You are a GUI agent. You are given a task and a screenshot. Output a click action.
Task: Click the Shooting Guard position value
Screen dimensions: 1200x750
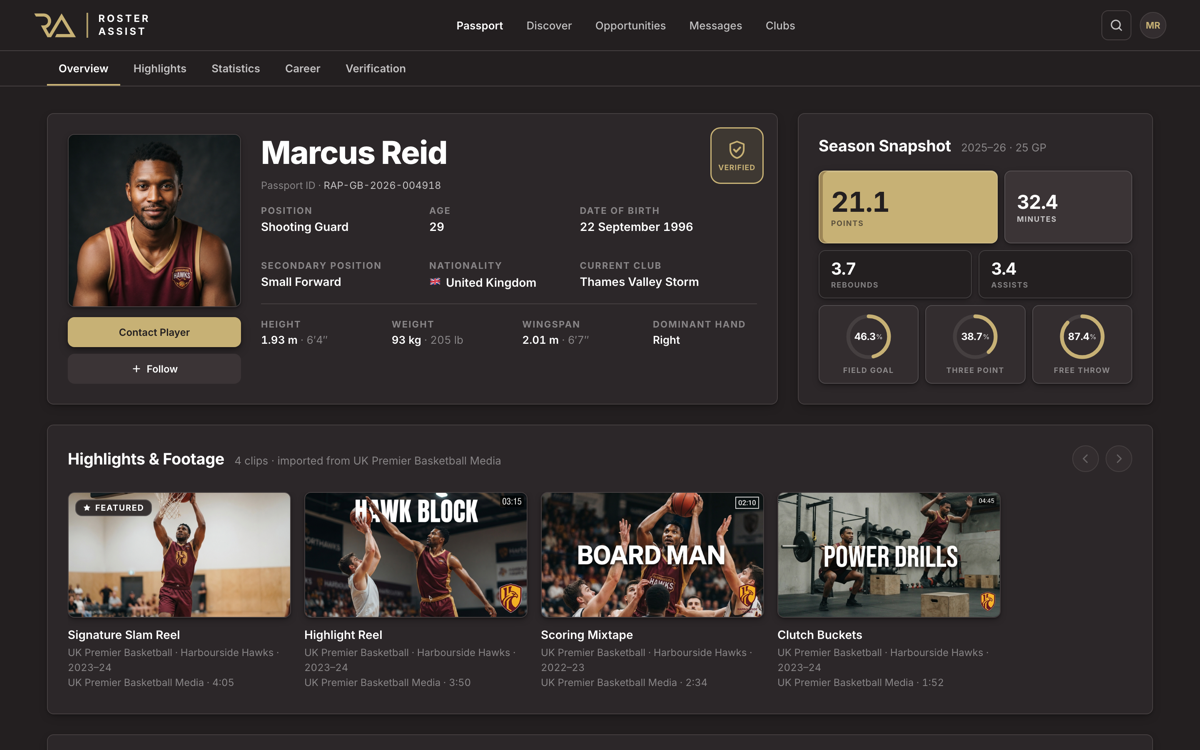click(305, 227)
